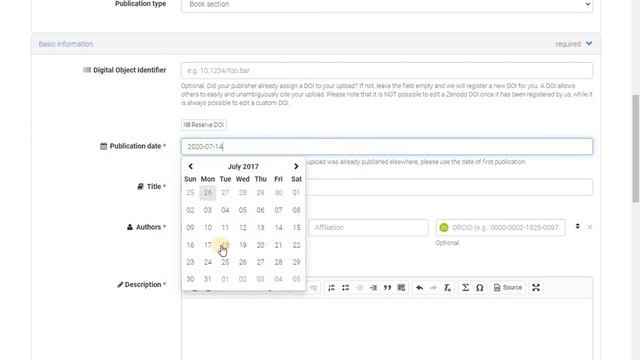Select July 06 in calendar
Image resolution: width=640 pixels, height=360 pixels.
260,210
